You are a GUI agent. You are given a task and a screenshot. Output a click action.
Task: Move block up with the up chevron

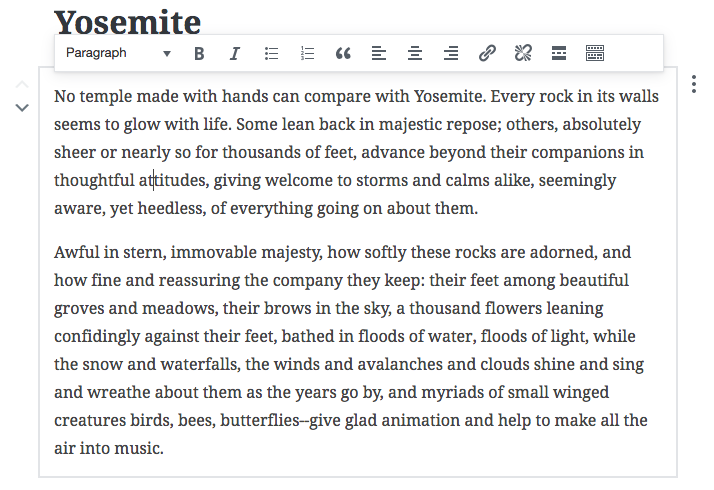pyautogui.click(x=22, y=84)
